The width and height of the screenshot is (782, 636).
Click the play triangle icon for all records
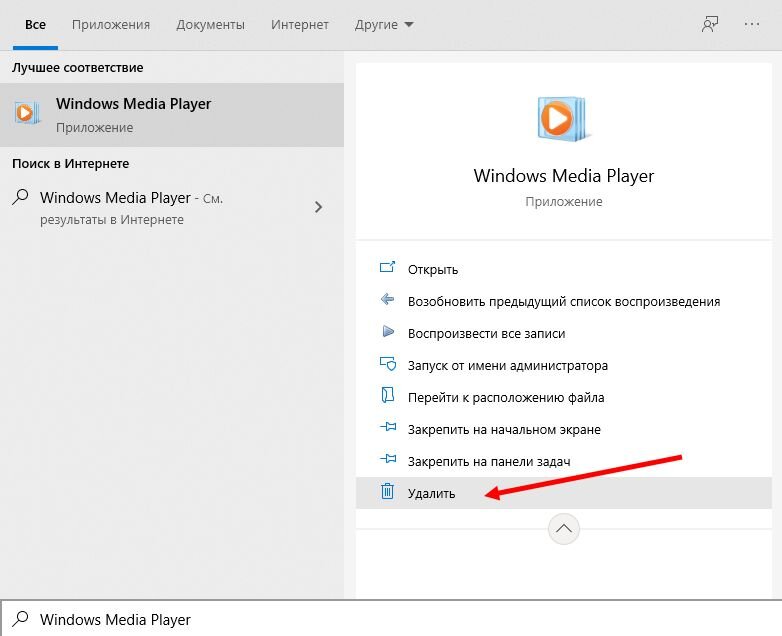point(388,331)
